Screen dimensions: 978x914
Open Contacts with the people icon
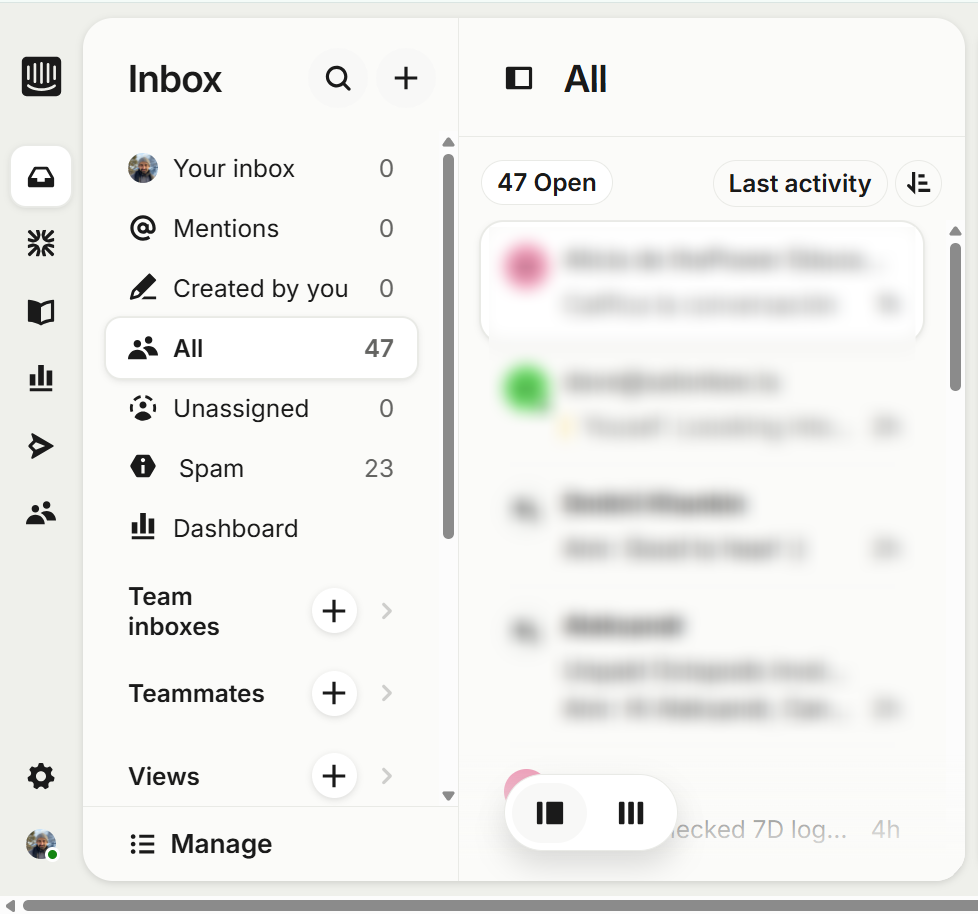click(x=40, y=512)
